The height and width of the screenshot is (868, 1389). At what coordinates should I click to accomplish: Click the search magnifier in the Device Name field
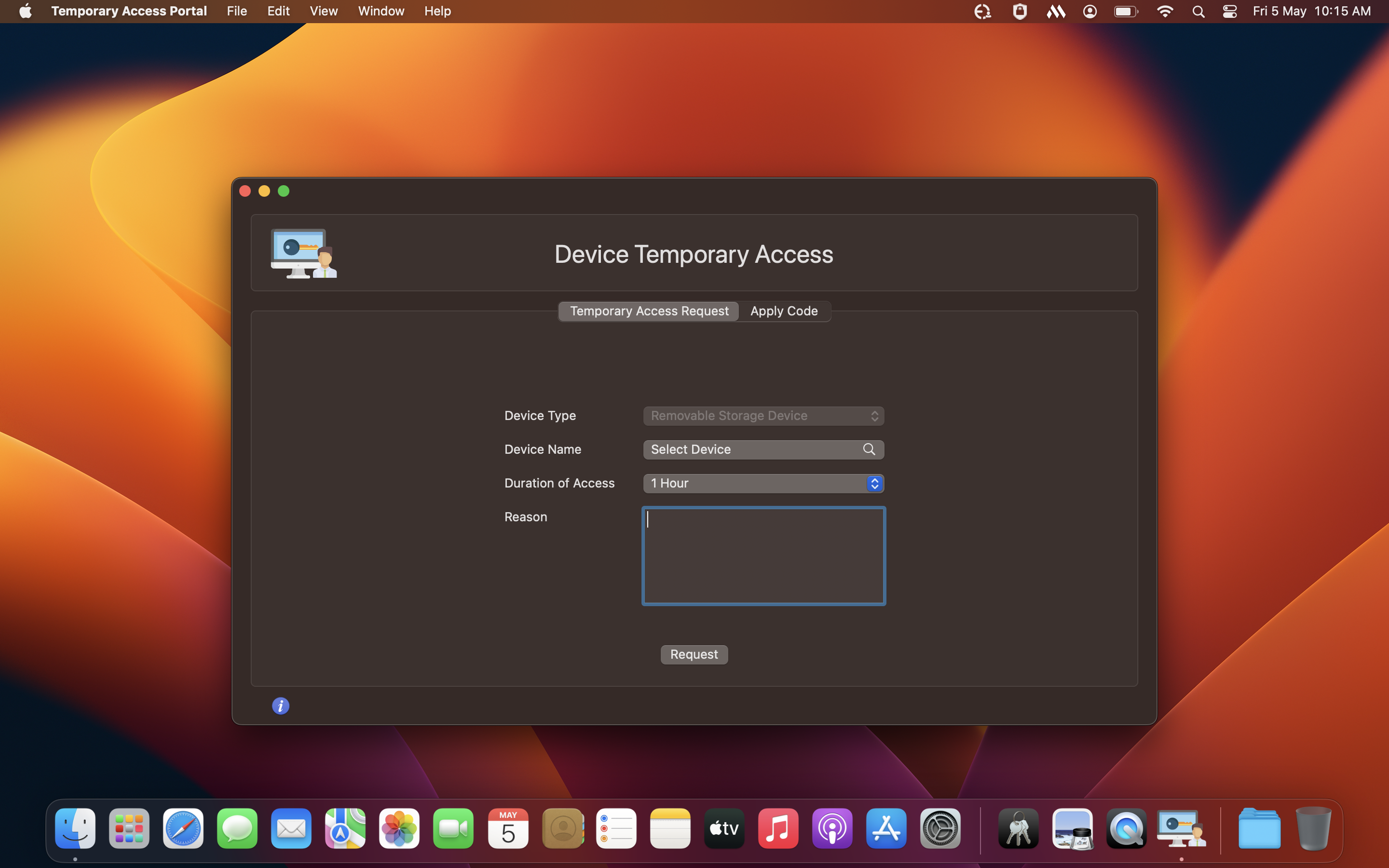869,449
